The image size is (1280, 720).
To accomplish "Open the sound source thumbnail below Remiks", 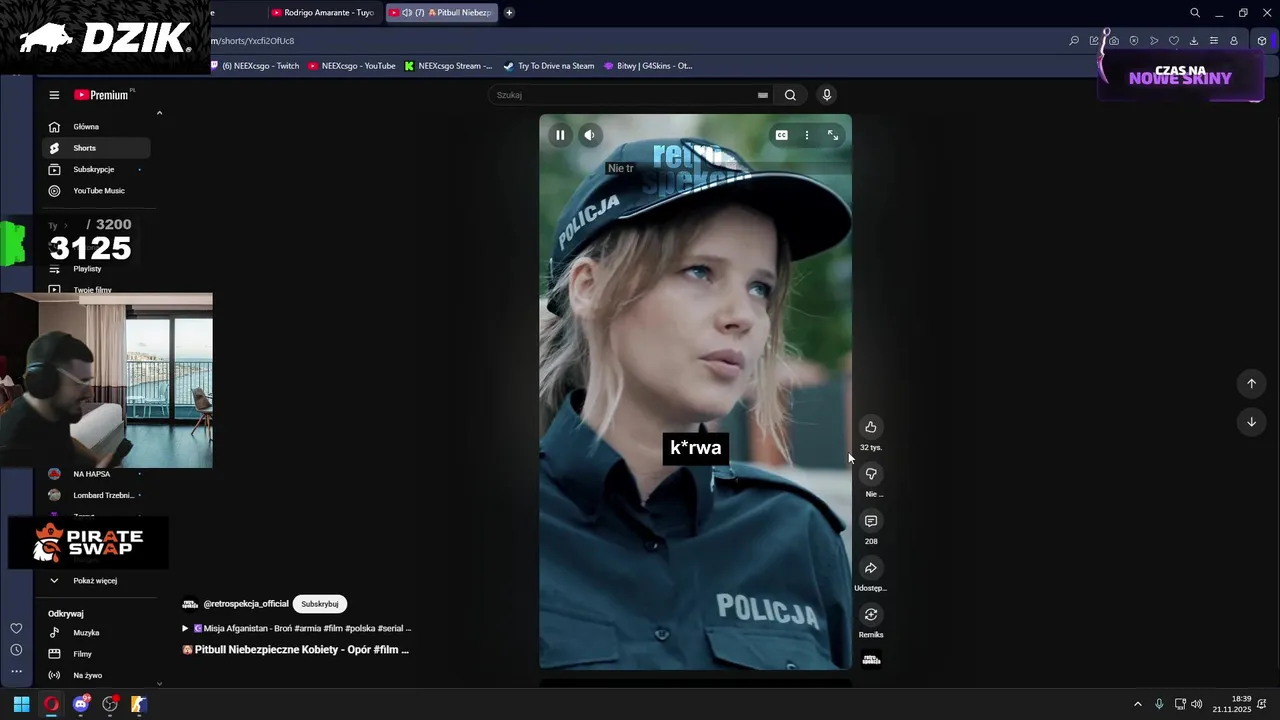I will point(871,658).
